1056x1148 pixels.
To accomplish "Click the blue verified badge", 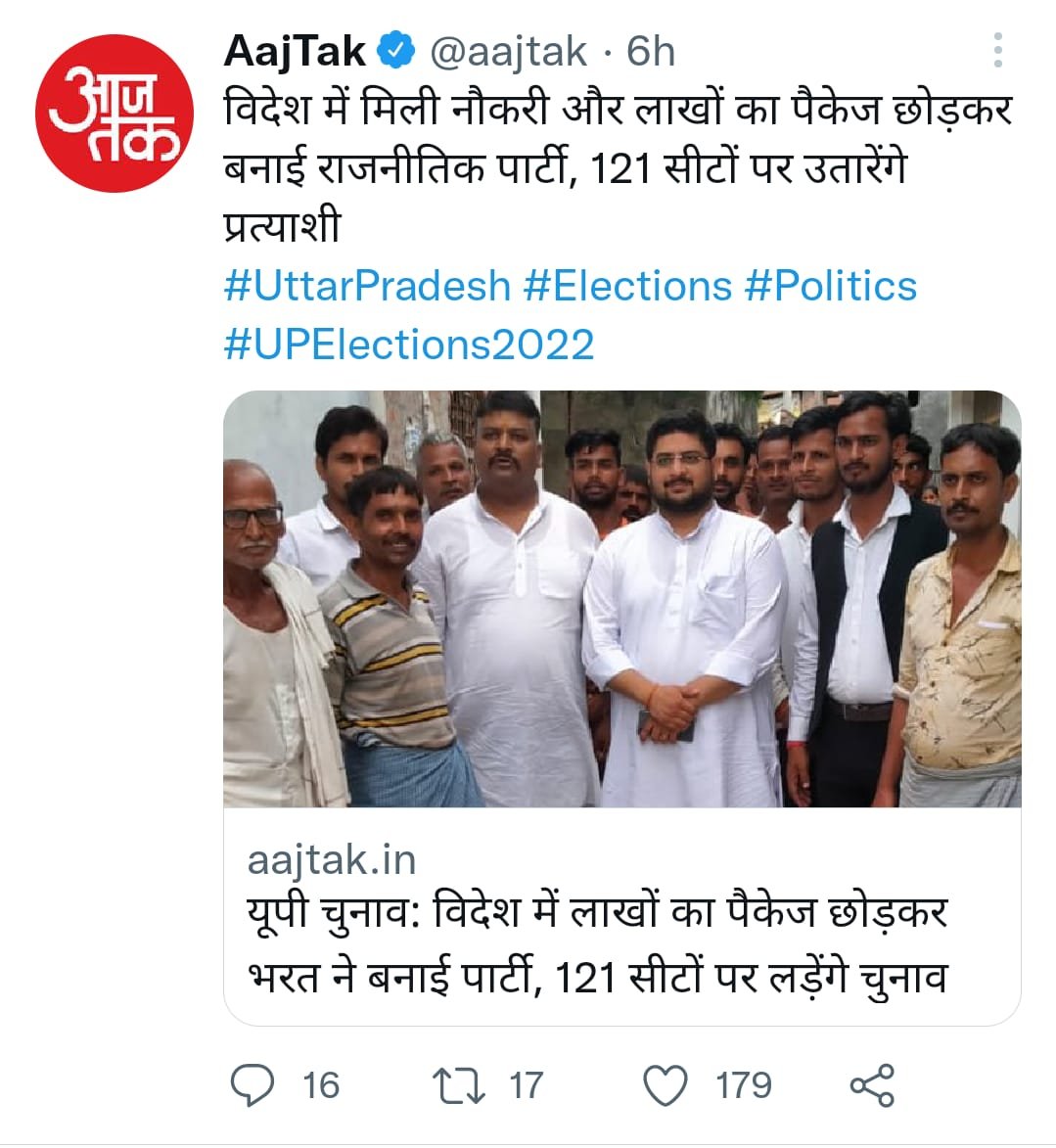I will click(x=395, y=51).
